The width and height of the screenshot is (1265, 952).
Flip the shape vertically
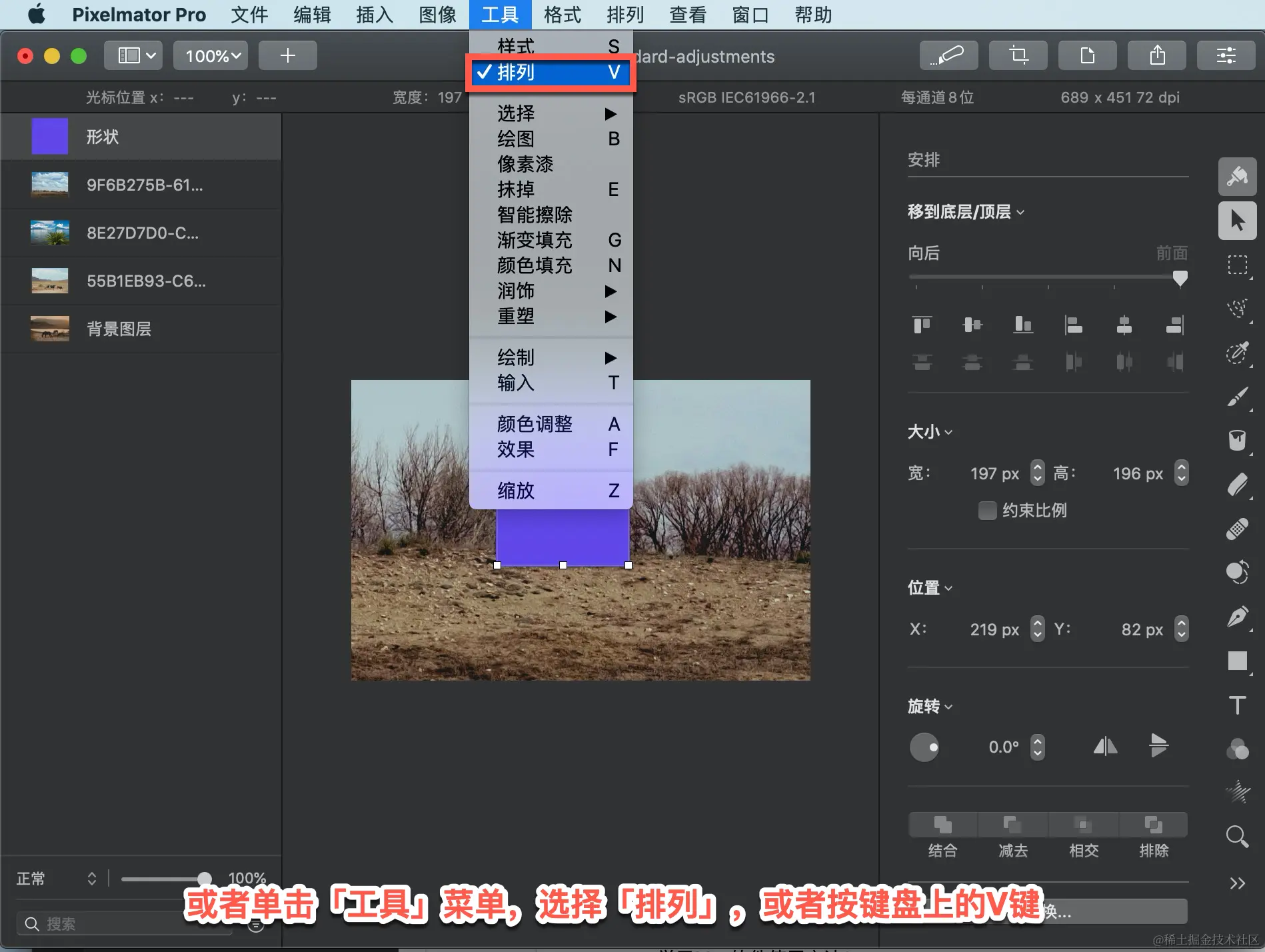pos(1159,746)
